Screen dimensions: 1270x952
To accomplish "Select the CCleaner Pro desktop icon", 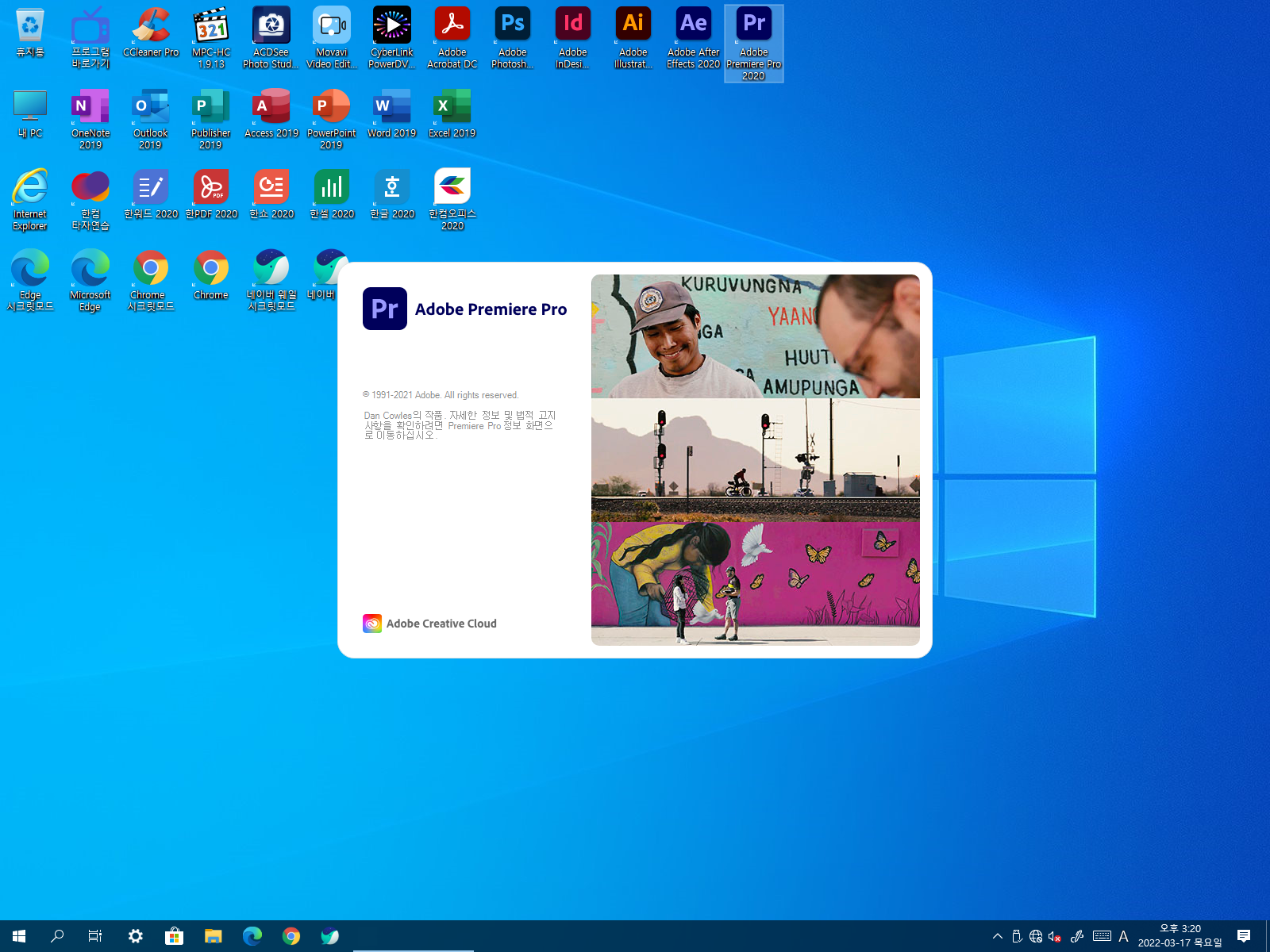I will (x=151, y=33).
